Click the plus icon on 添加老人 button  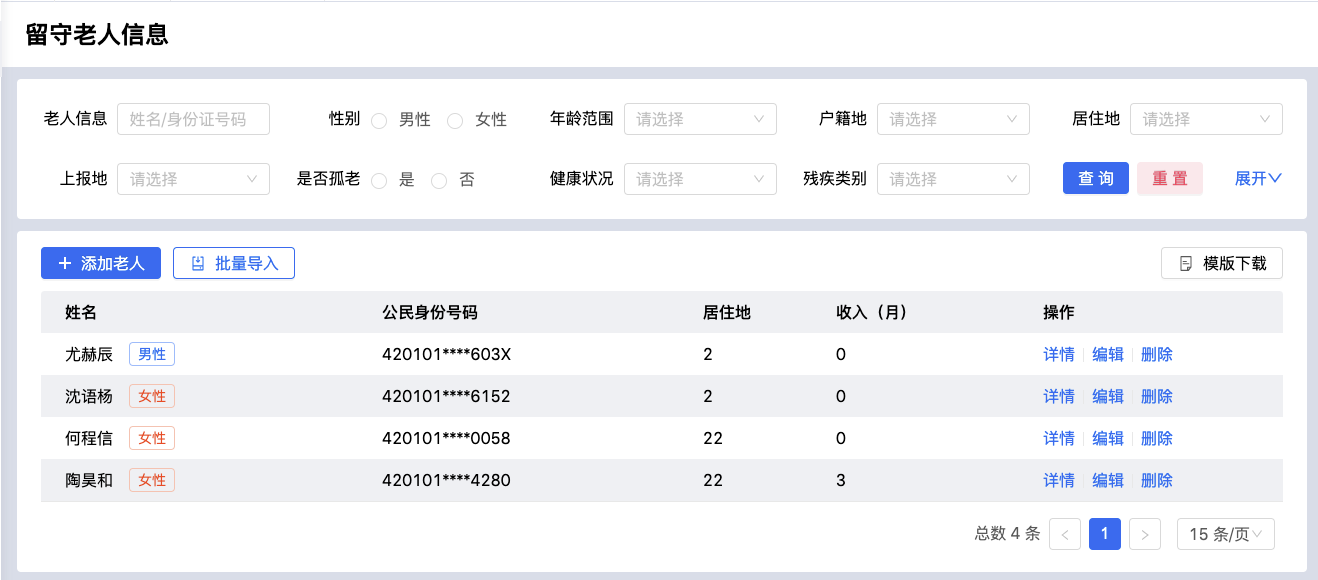pos(65,264)
